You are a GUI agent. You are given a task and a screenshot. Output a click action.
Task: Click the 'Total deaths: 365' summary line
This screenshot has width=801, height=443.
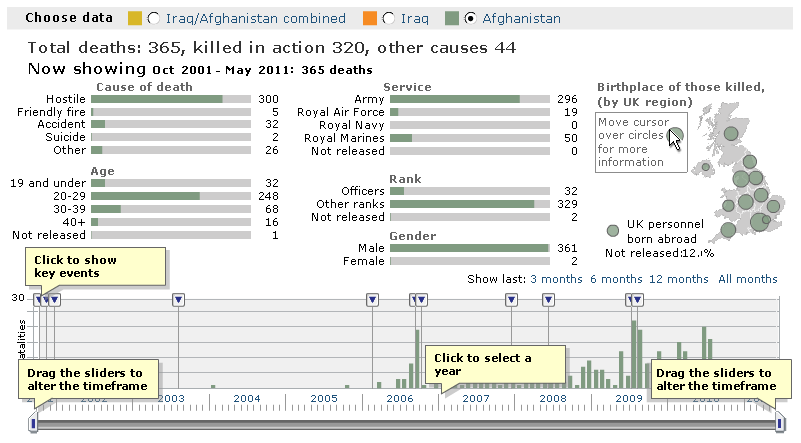(x=272, y=48)
